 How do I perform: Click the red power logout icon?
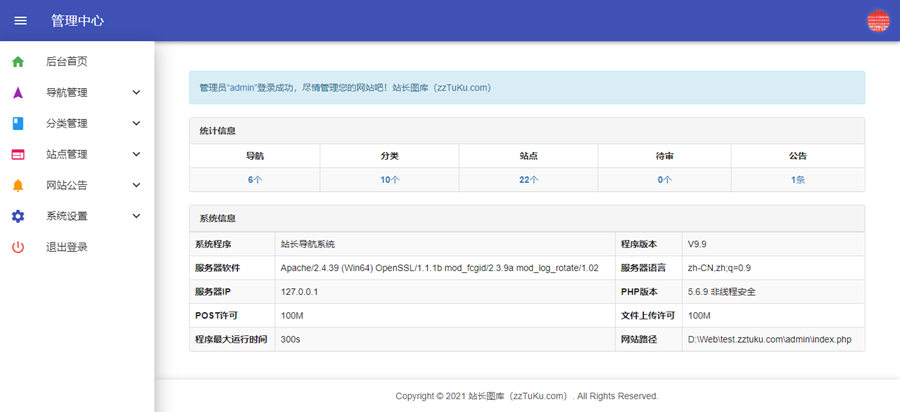[18, 247]
